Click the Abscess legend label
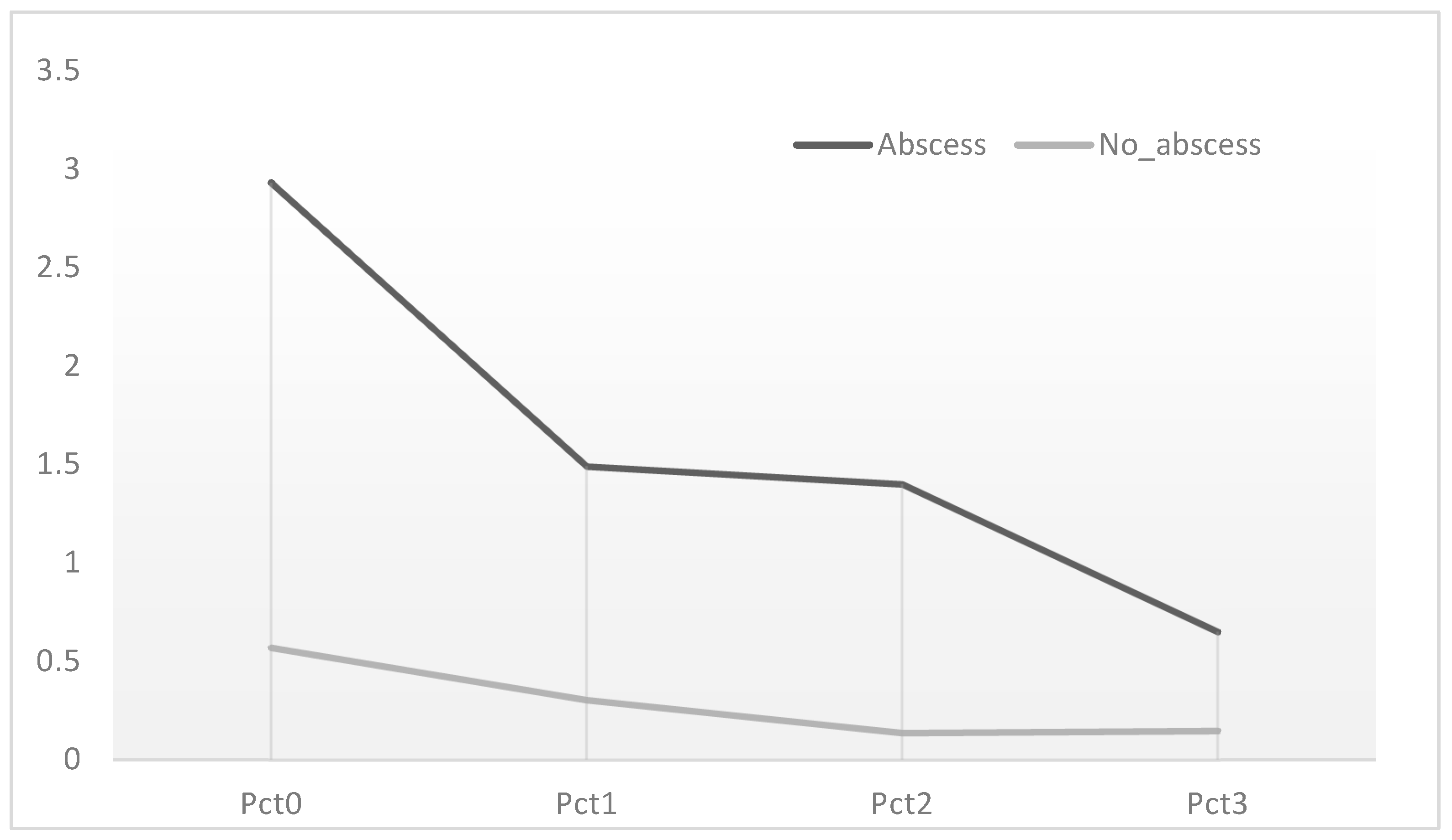 [931, 145]
